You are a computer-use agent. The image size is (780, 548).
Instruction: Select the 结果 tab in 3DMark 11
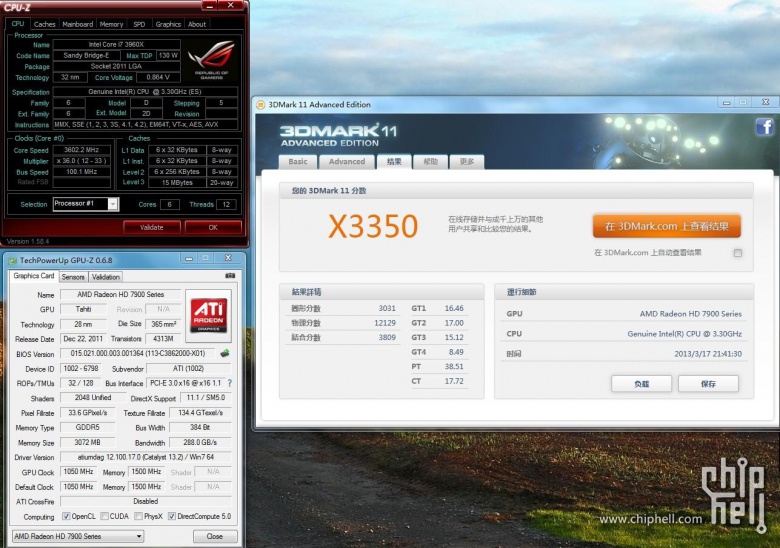(x=394, y=162)
